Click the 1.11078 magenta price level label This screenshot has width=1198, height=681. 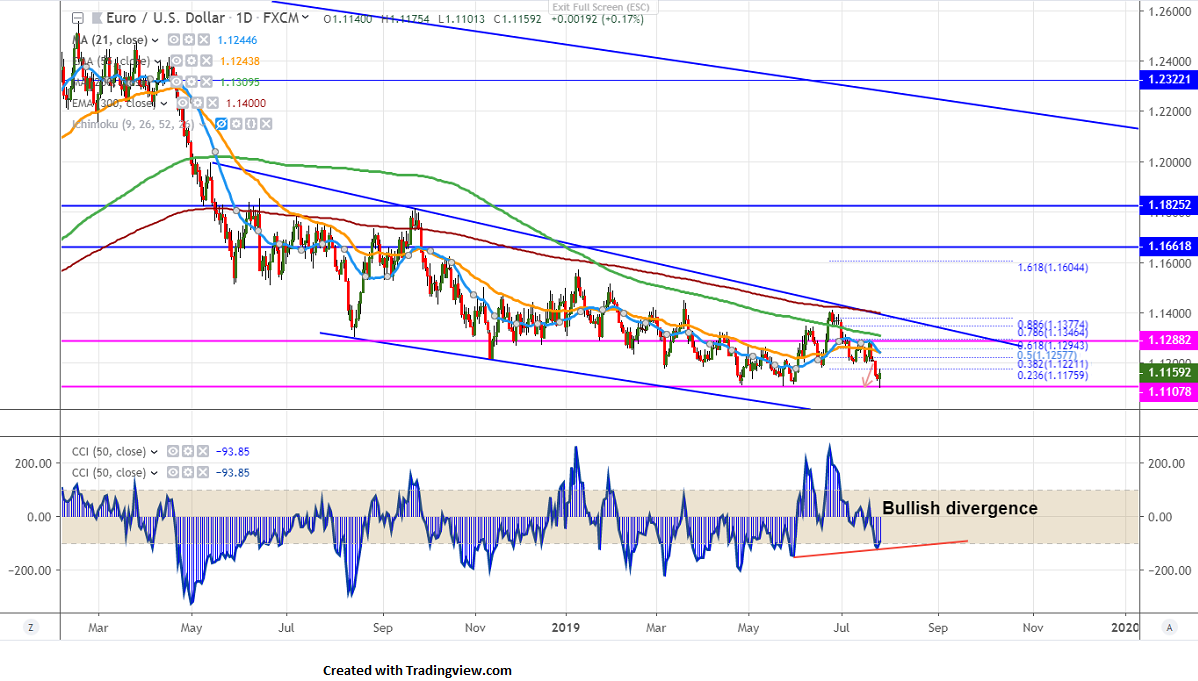[x=1168, y=394]
